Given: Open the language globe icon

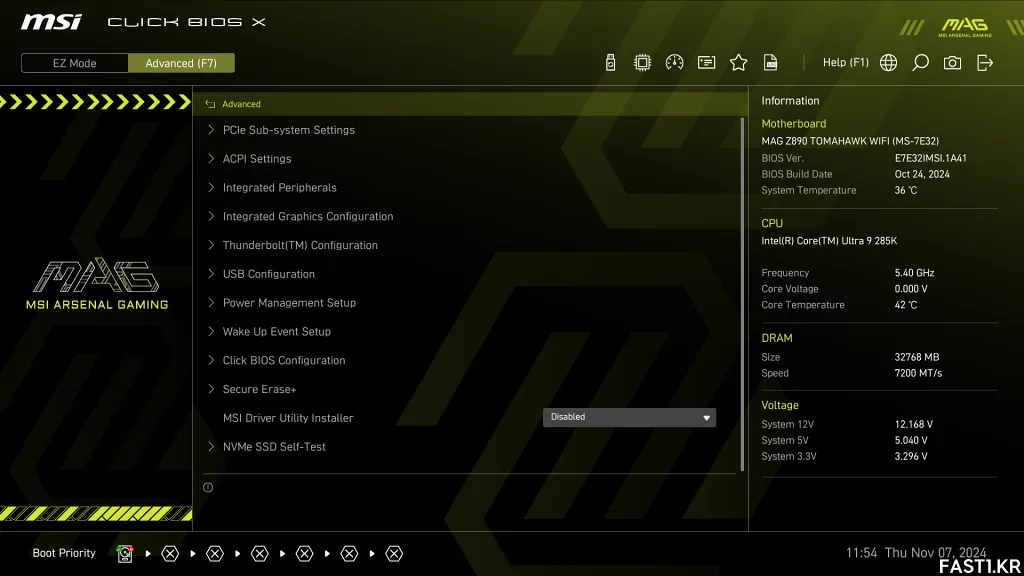Looking at the screenshot, I should pos(888,63).
